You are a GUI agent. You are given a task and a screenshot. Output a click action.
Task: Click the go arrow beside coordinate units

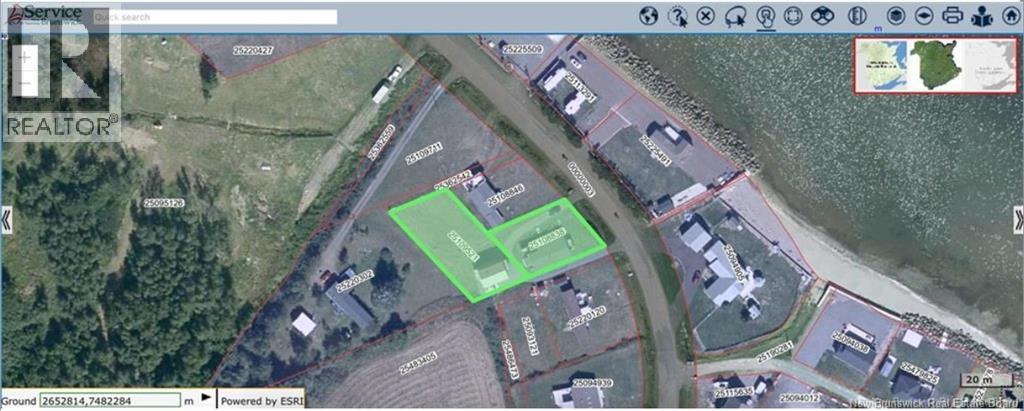tap(206, 397)
